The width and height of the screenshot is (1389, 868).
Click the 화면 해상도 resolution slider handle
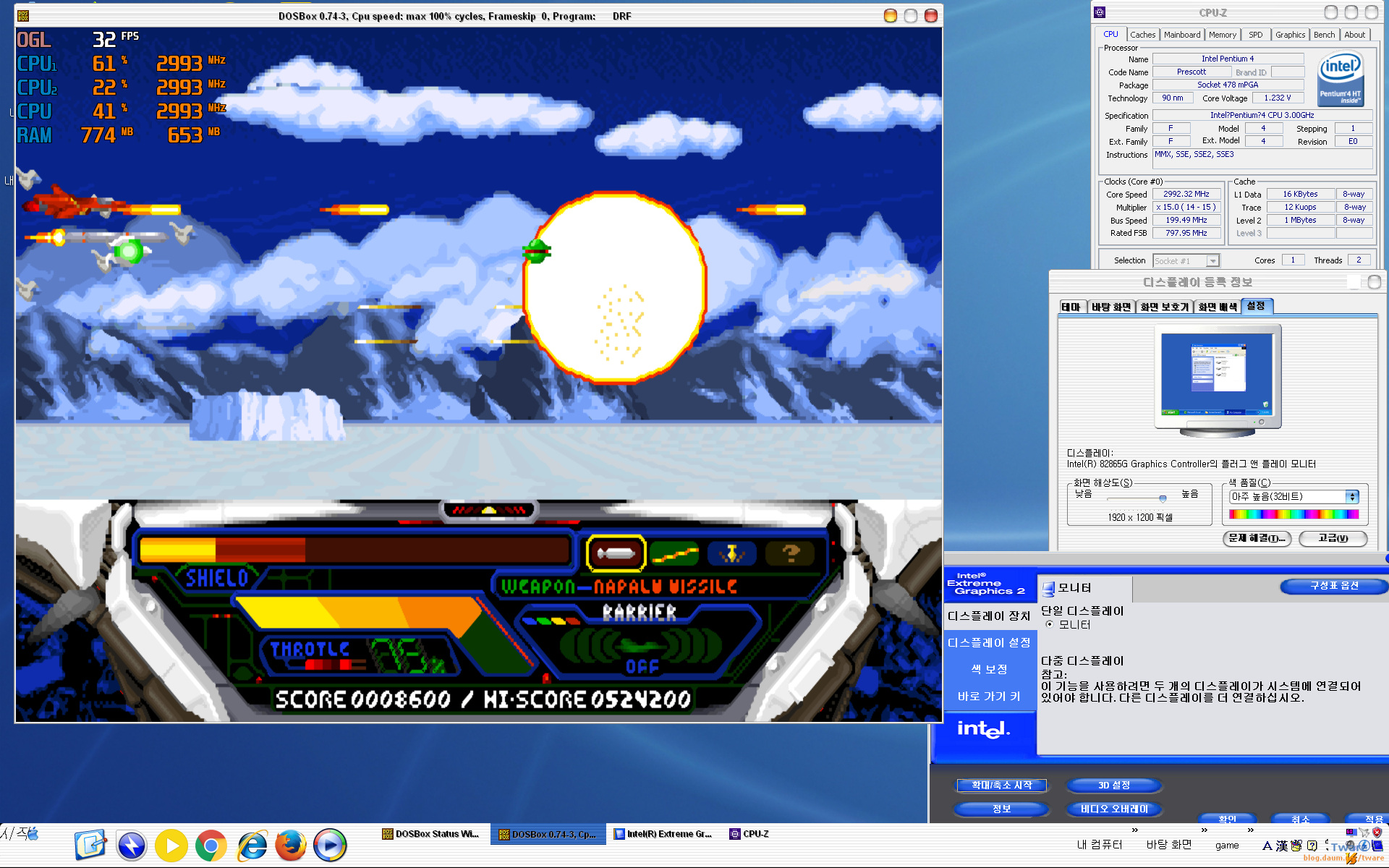click(1163, 498)
